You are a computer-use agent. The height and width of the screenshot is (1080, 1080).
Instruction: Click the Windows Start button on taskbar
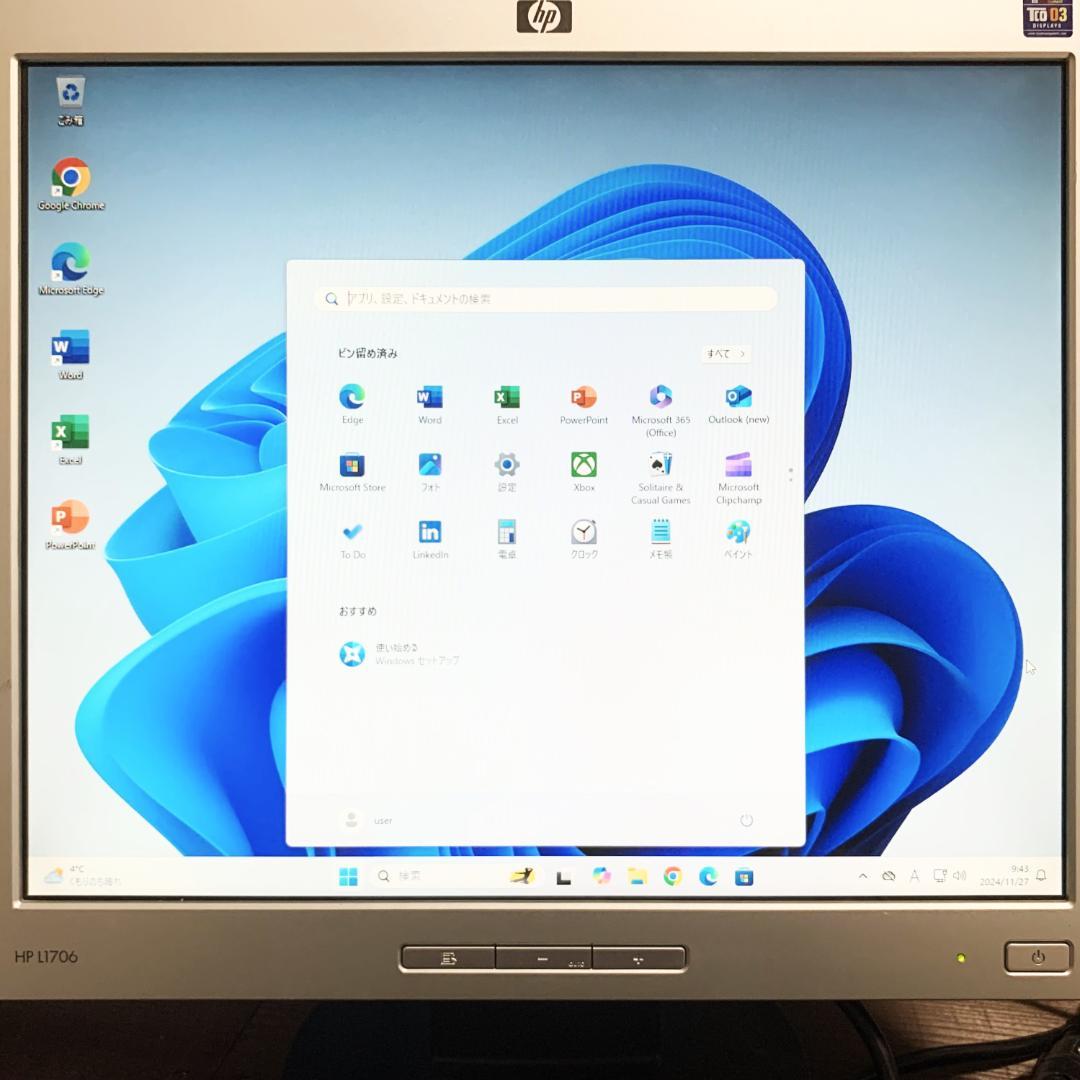coord(349,876)
